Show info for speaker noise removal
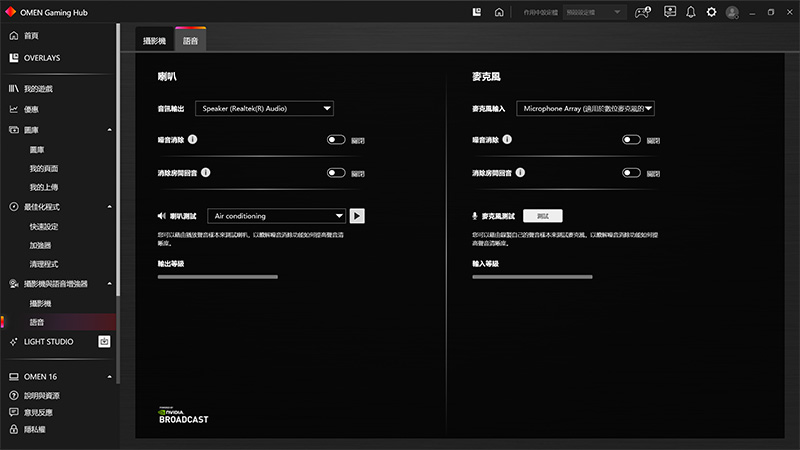This screenshot has height=450, width=800. [x=192, y=139]
